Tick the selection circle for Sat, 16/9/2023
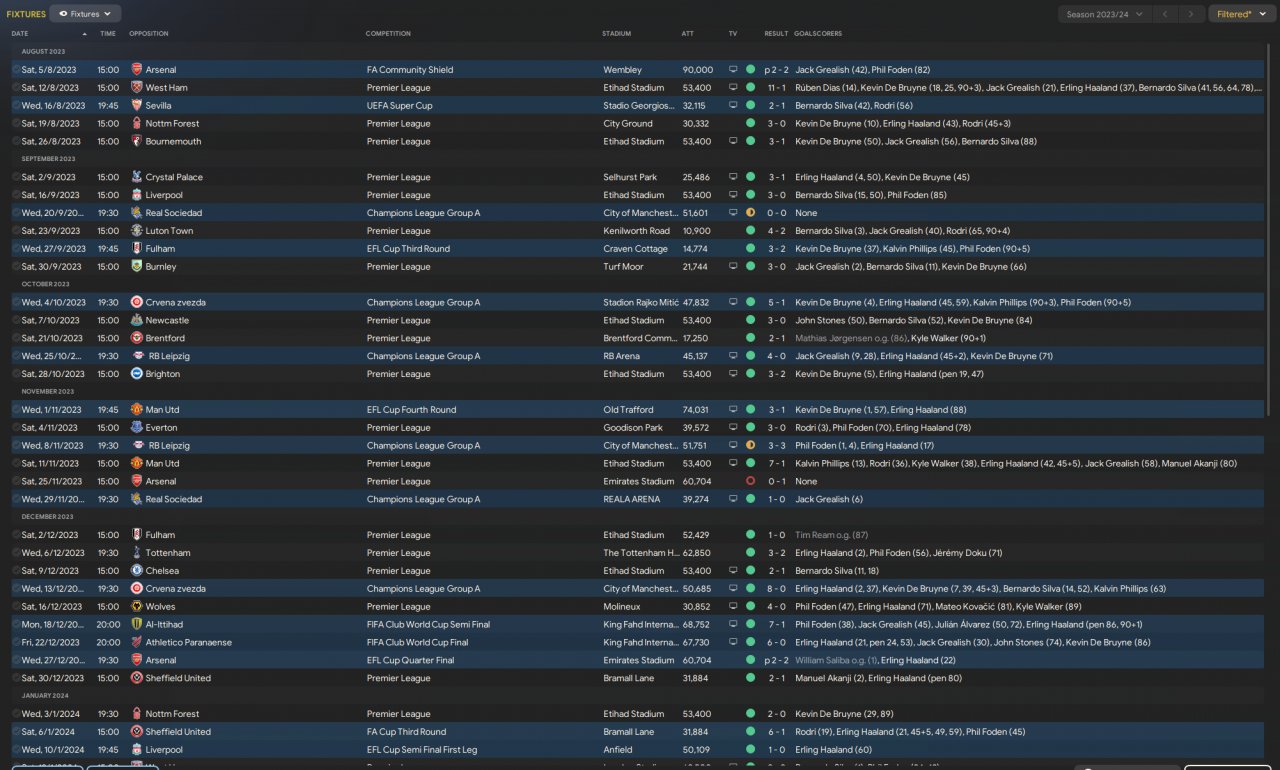This screenshot has height=770, width=1280. (16, 195)
